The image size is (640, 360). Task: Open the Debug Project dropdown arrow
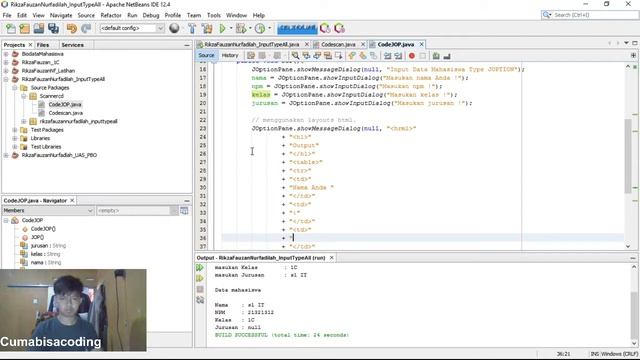click(250, 28)
